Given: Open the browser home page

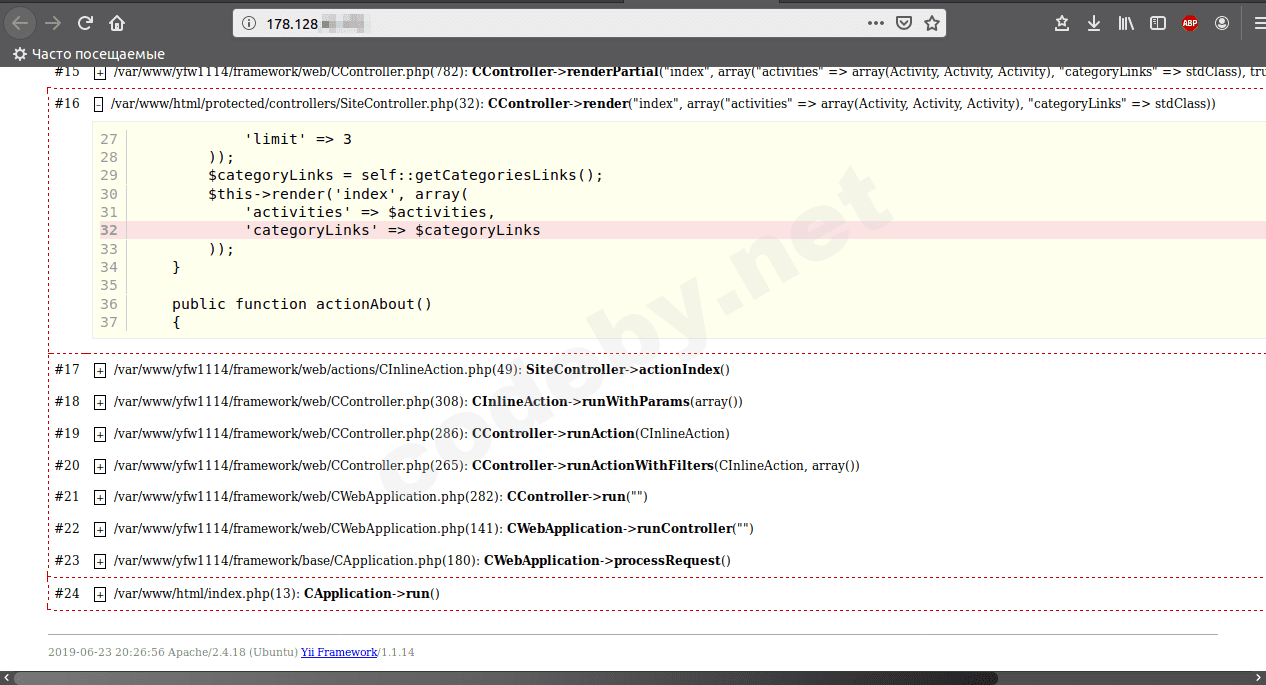Looking at the screenshot, I should tap(117, 23).
